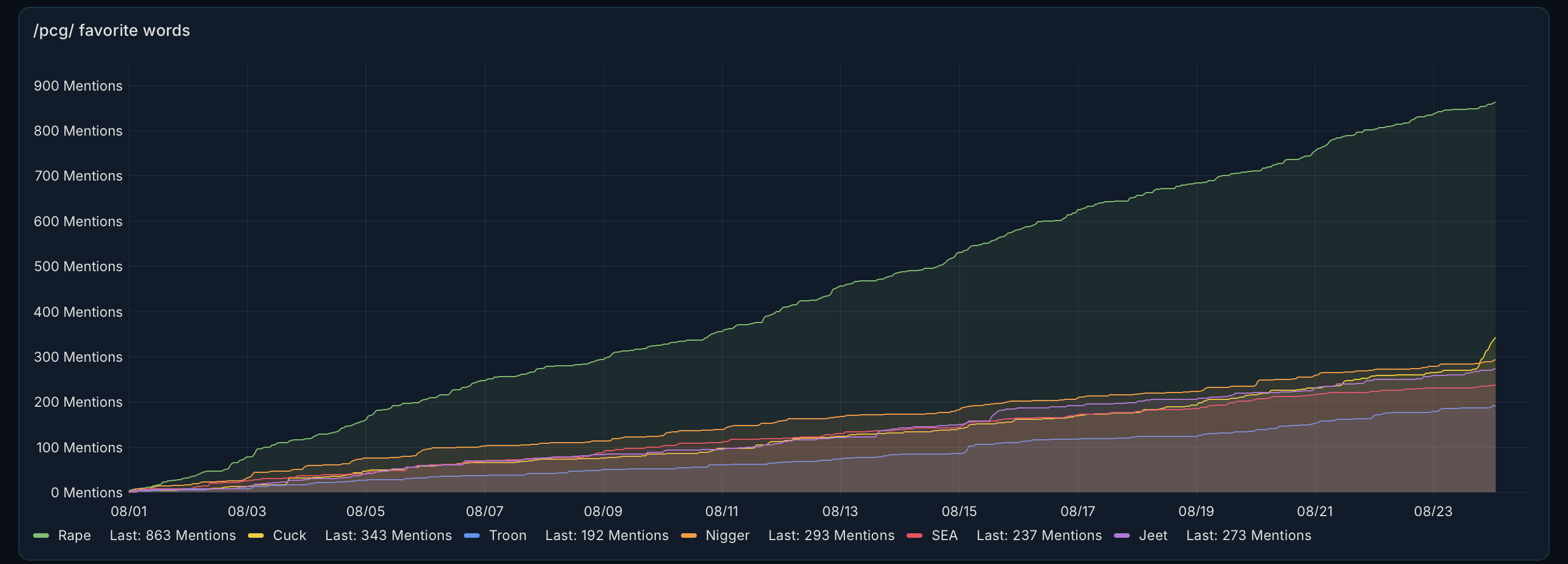The height and width of the screenshot is (564, 1568).
Task: Click the 08/11 x-axis date label
Action: 722,511
